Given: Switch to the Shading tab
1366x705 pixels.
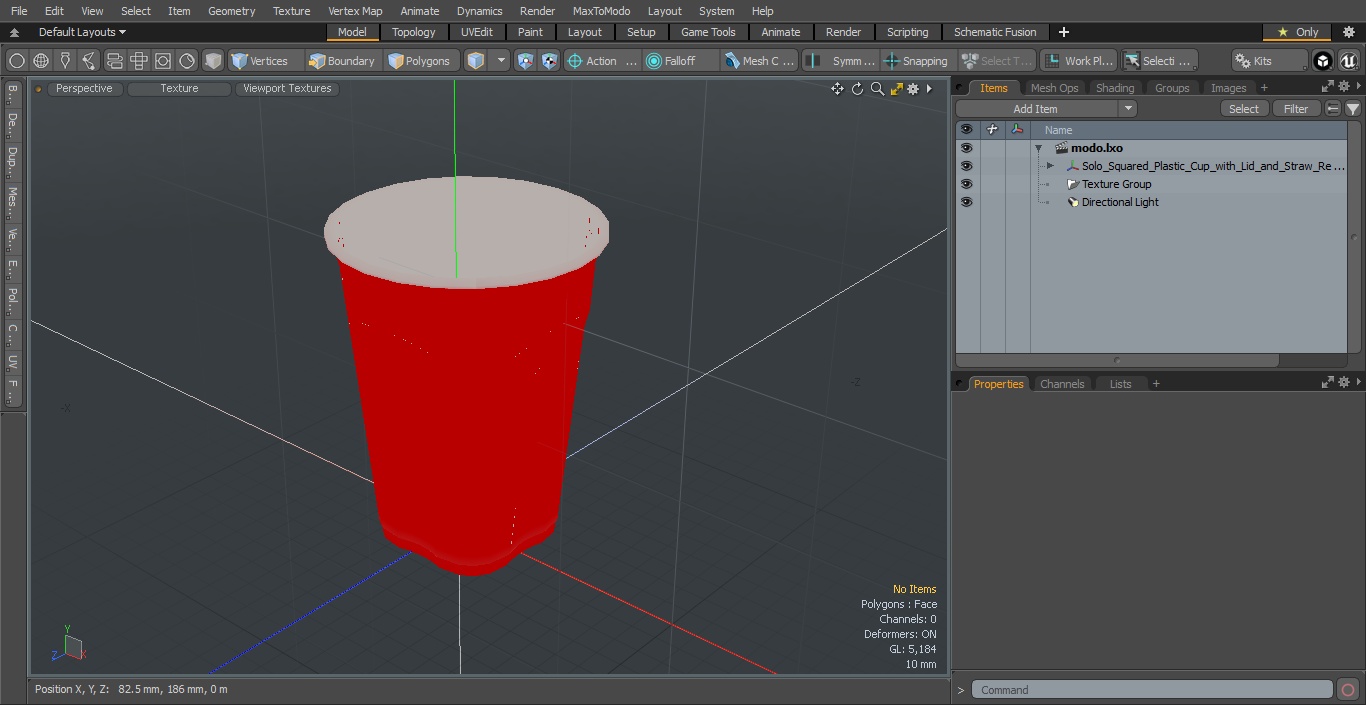Looking at the screenshot, I should point(1115,88).
